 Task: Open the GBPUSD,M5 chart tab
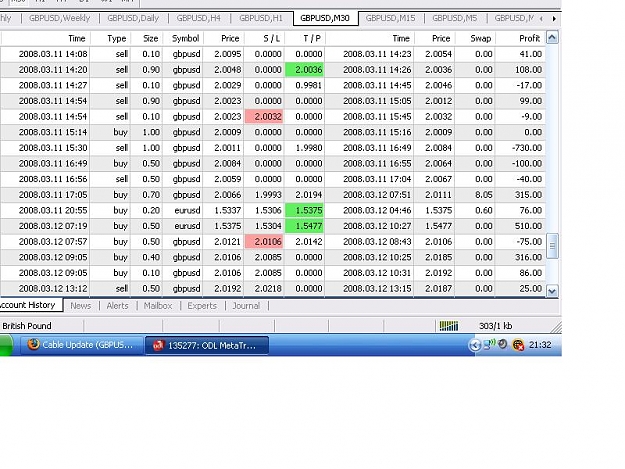point(454,18)
